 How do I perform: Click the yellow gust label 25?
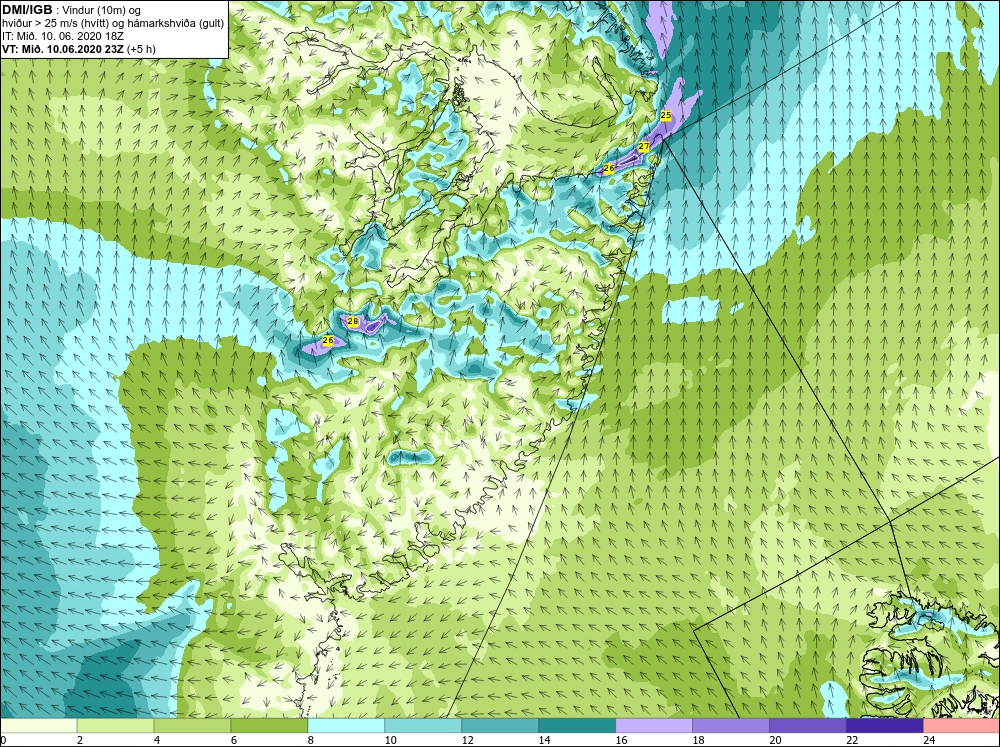666,115
